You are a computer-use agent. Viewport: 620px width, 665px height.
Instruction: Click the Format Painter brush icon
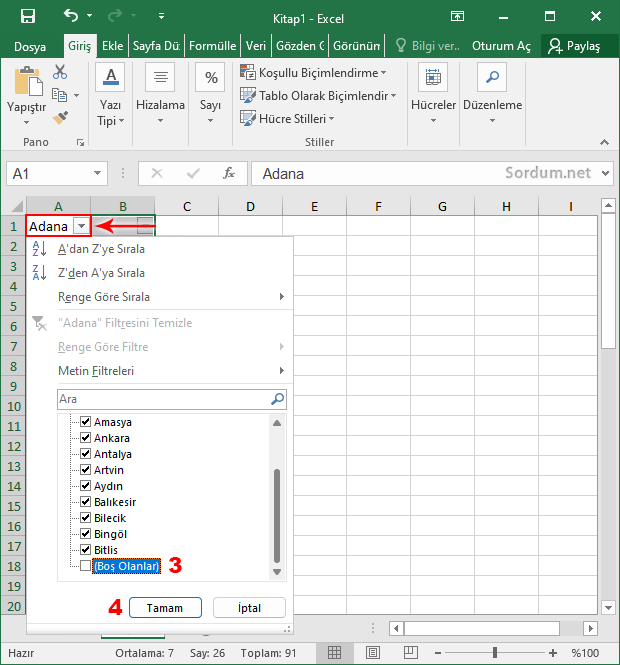[x=60, y=117]
